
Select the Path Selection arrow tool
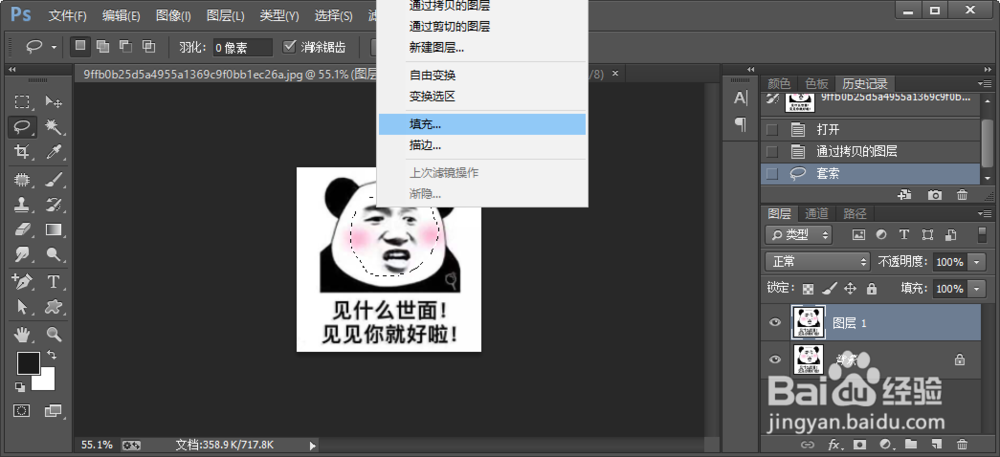click(x=22, y=307)
